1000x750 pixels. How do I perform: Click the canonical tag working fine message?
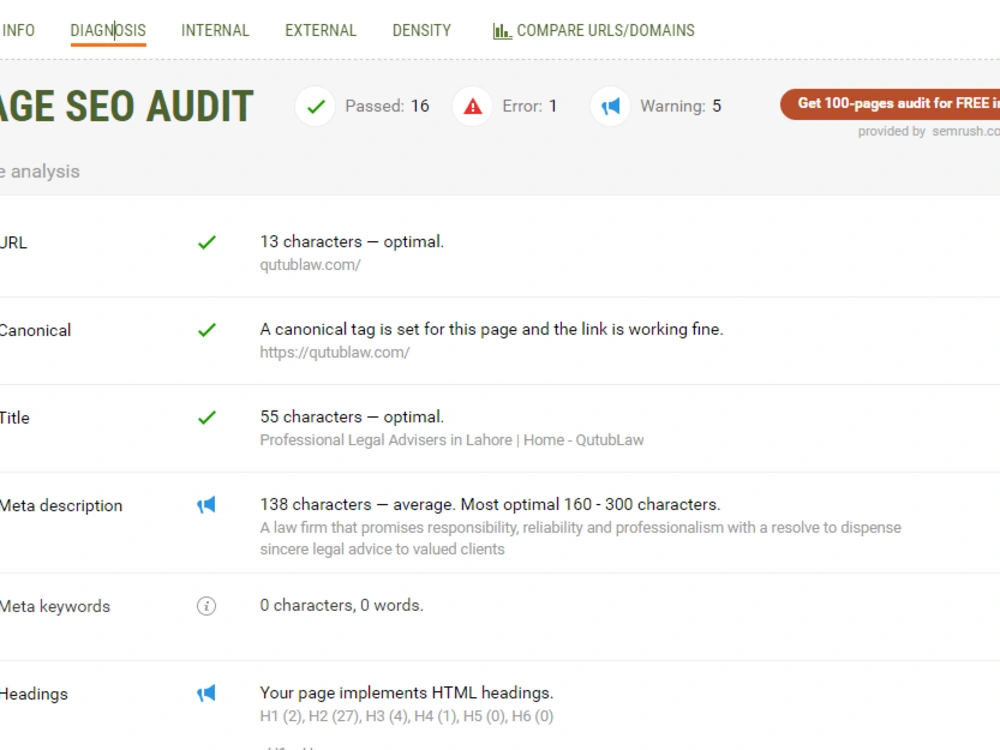pyautogui.click(x=491, y=329)
